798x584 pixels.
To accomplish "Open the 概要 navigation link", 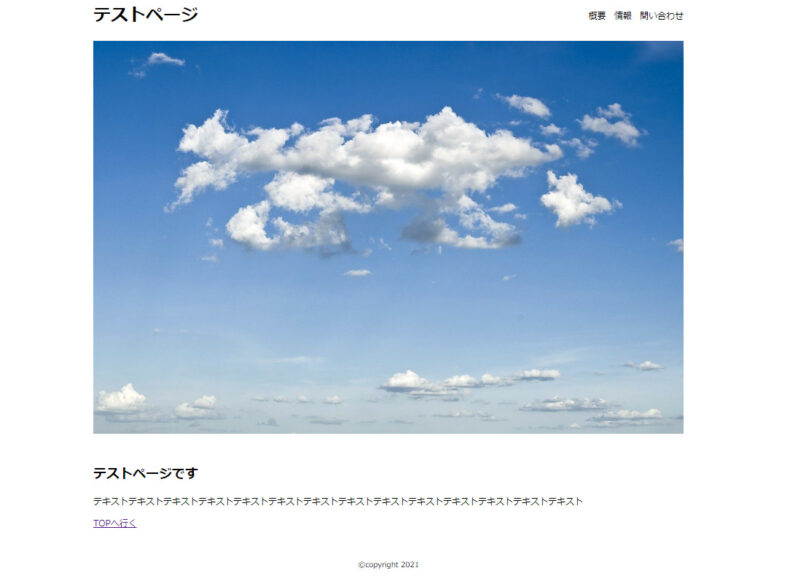I will click(597, 16).
